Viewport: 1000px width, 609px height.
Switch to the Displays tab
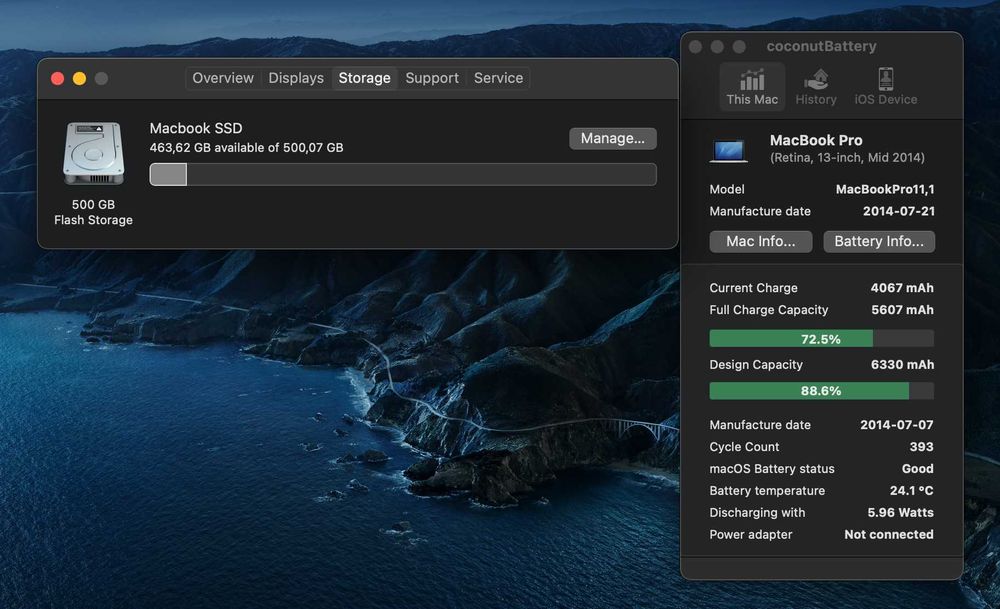296,78
